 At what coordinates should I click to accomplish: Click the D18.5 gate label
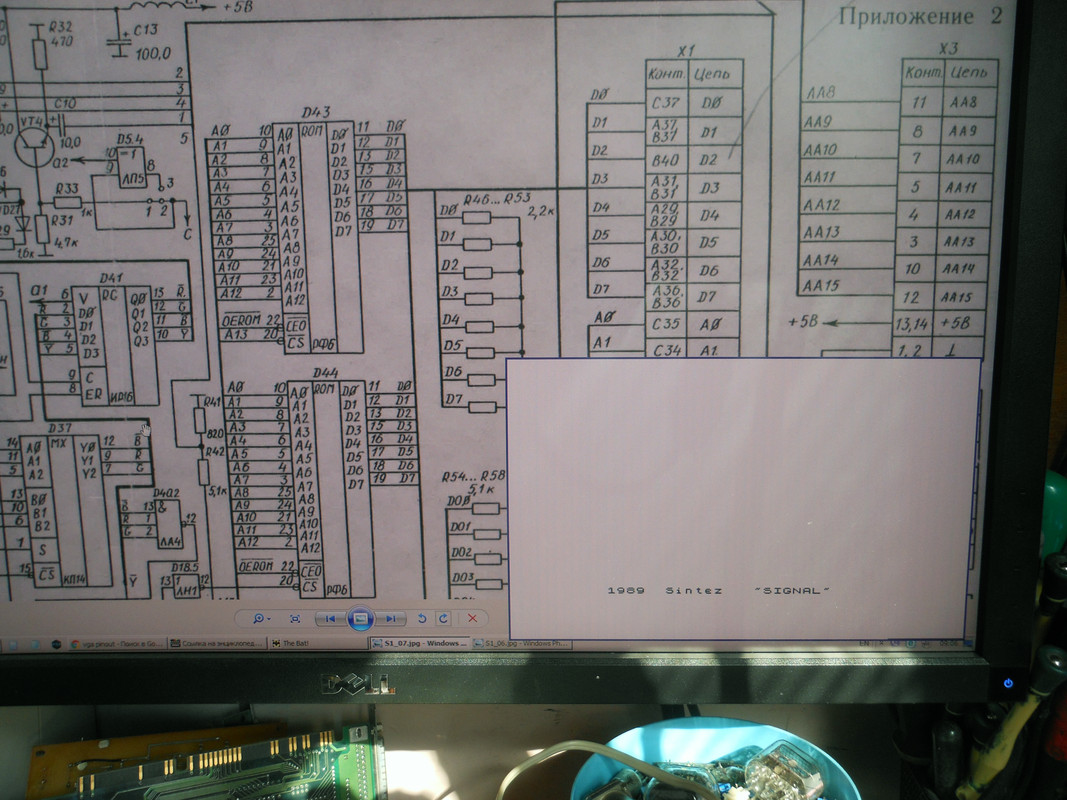(184, 567)
